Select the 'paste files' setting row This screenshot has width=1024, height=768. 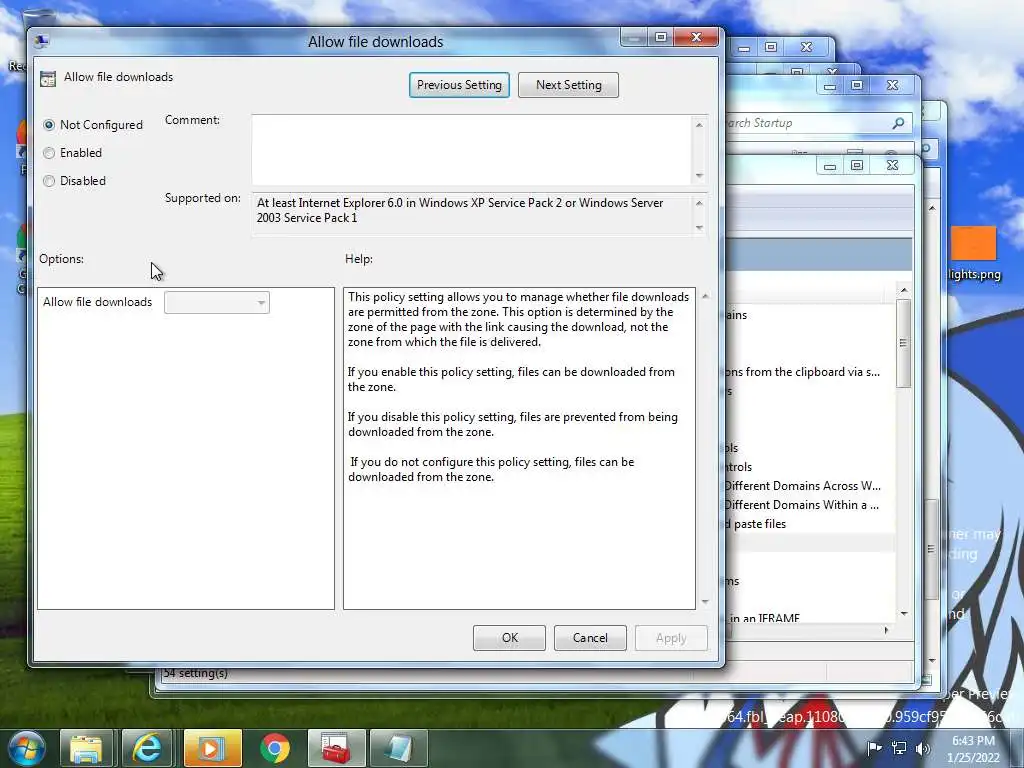click(756, 524)
